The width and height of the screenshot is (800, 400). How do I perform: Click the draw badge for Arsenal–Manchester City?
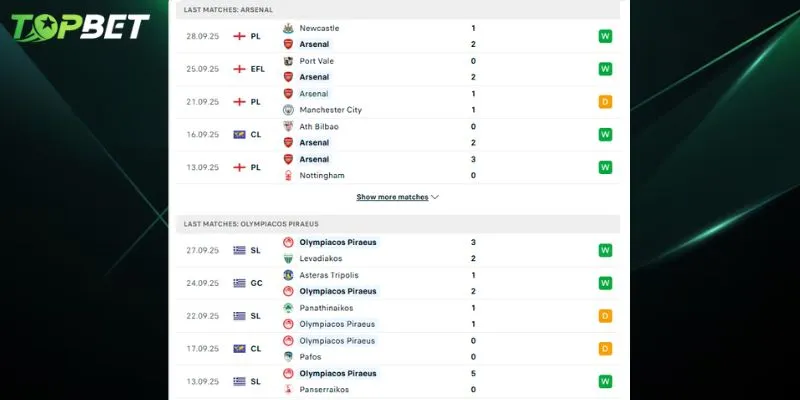tap(605, 102)
